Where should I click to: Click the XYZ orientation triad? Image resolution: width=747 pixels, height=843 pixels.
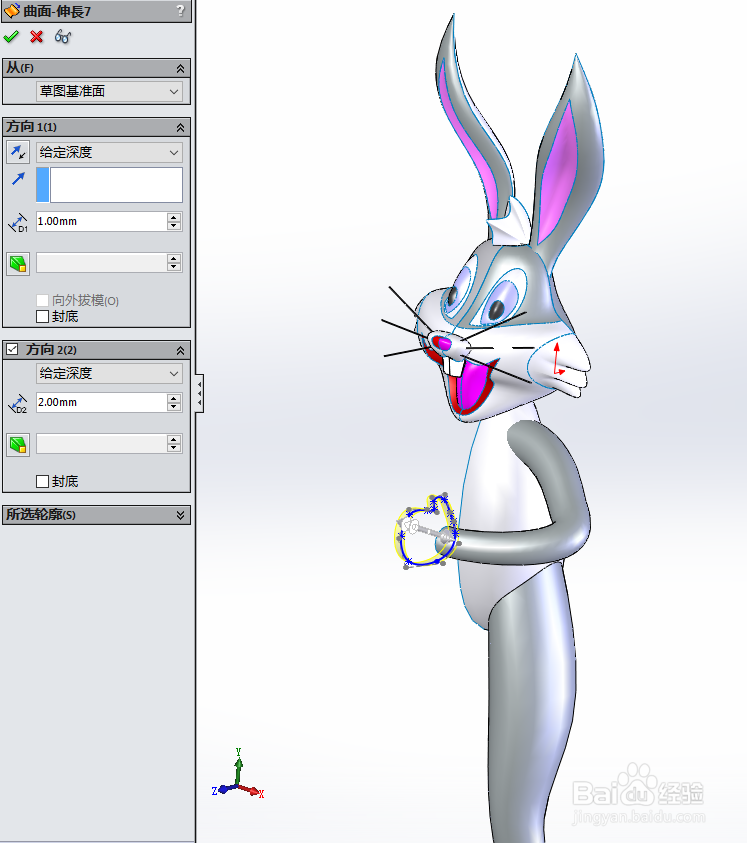[x=238, y=774]
